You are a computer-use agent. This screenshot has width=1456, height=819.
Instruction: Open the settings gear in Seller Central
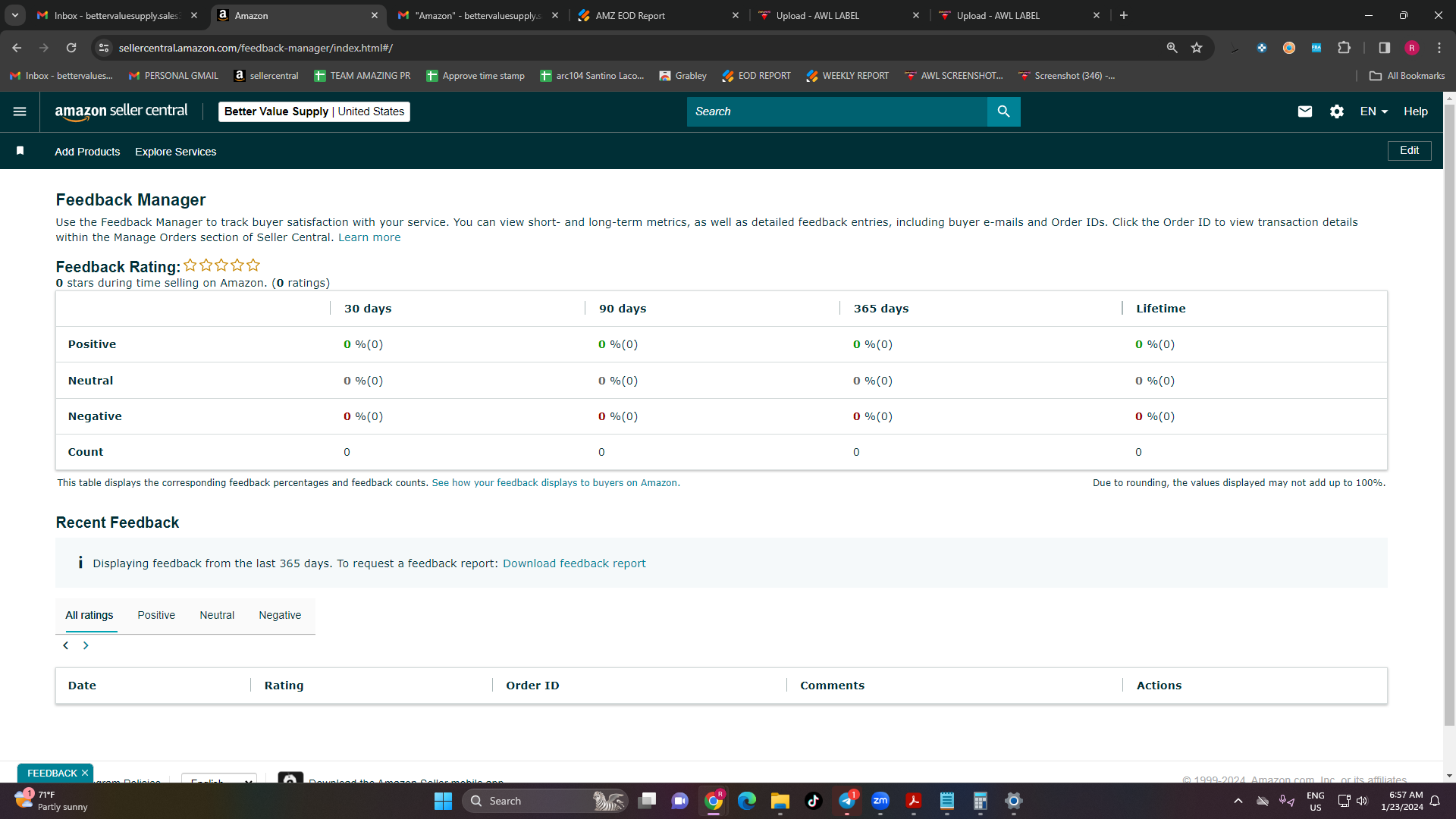pyautogui.click(x=1336, y=111)
